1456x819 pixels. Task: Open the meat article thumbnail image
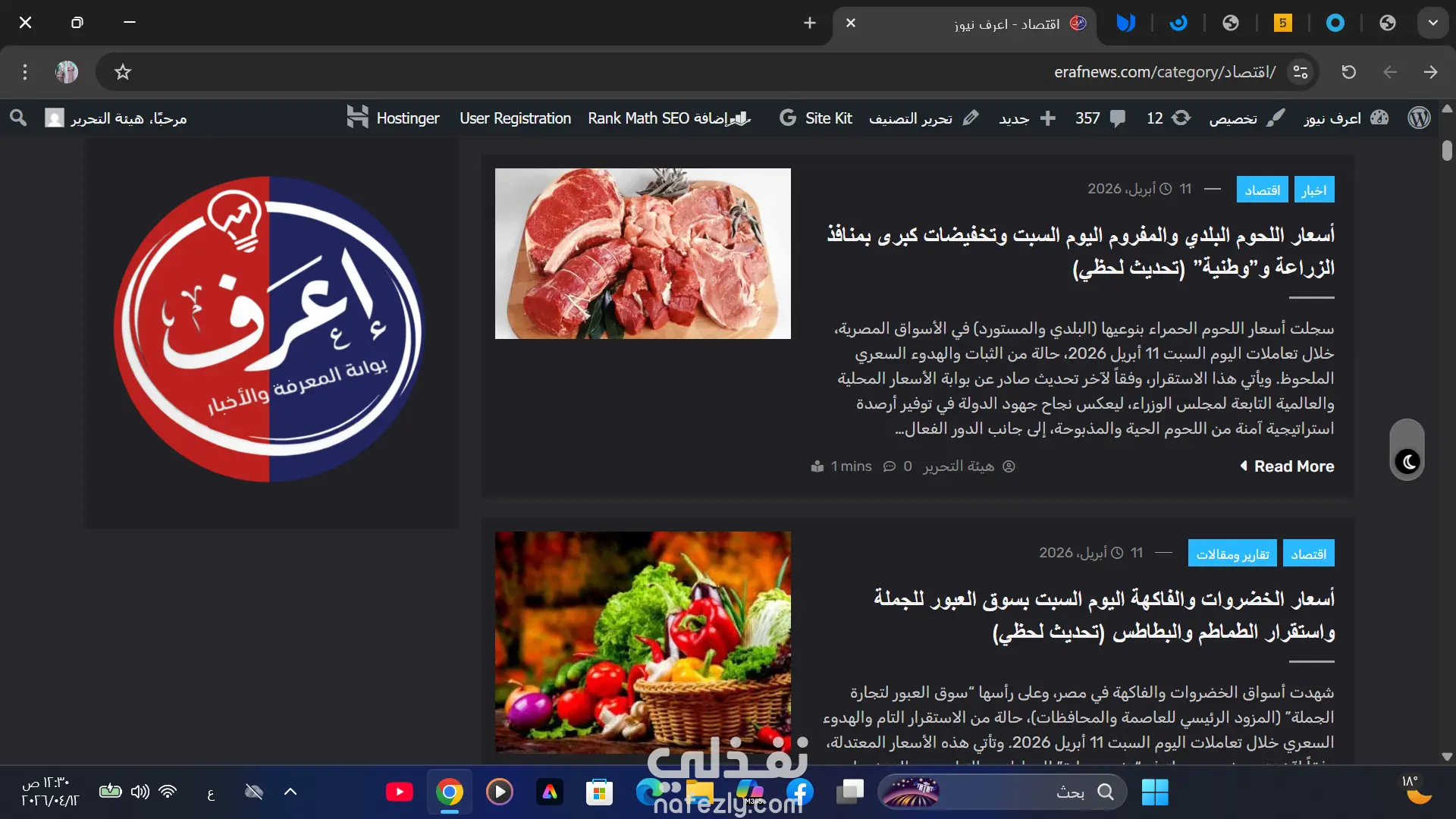coord(642,253)
